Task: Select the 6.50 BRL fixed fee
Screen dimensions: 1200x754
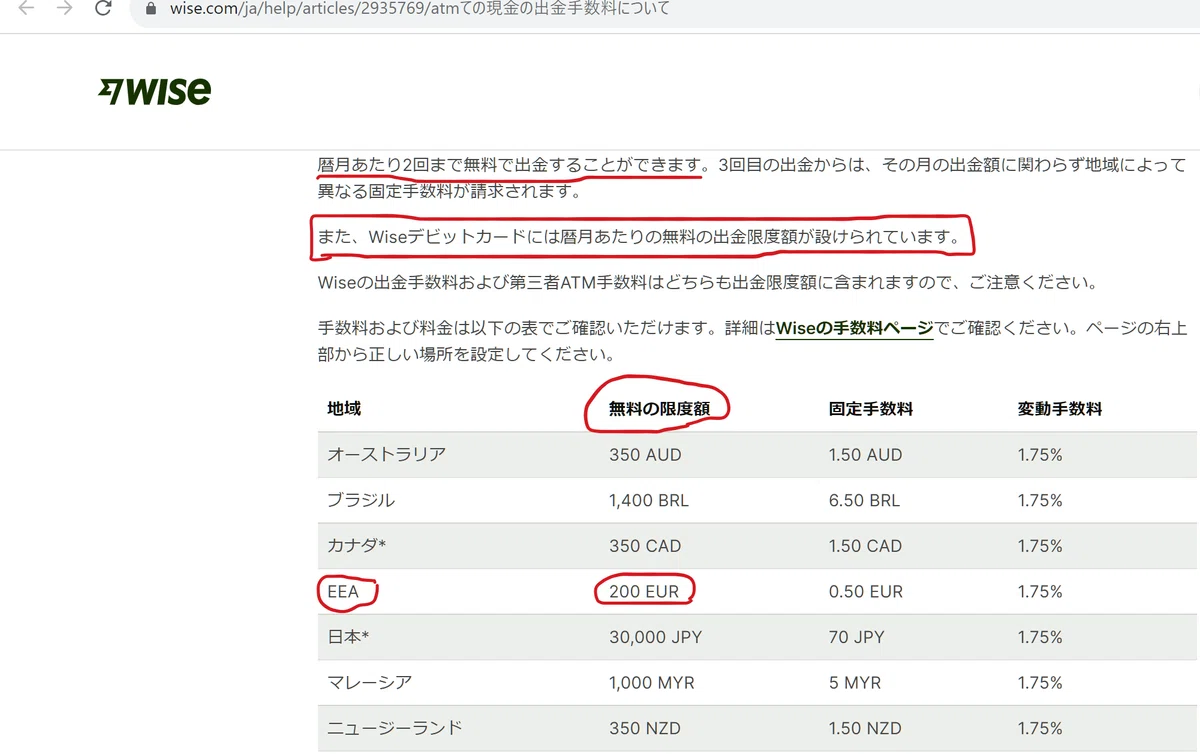Action: pyautogui.click(x=866, y=500)
